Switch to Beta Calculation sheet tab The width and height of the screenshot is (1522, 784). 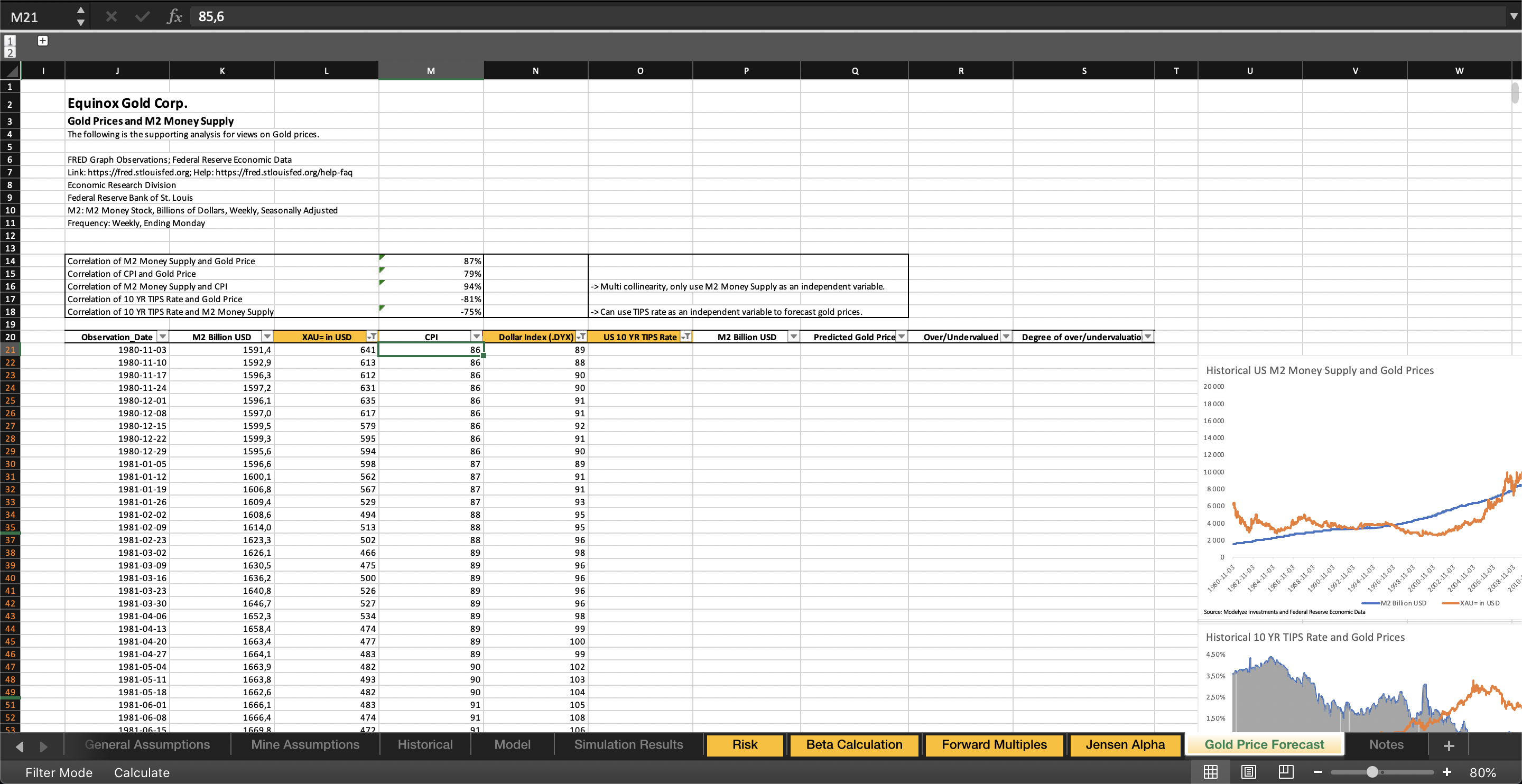[854, 744]
